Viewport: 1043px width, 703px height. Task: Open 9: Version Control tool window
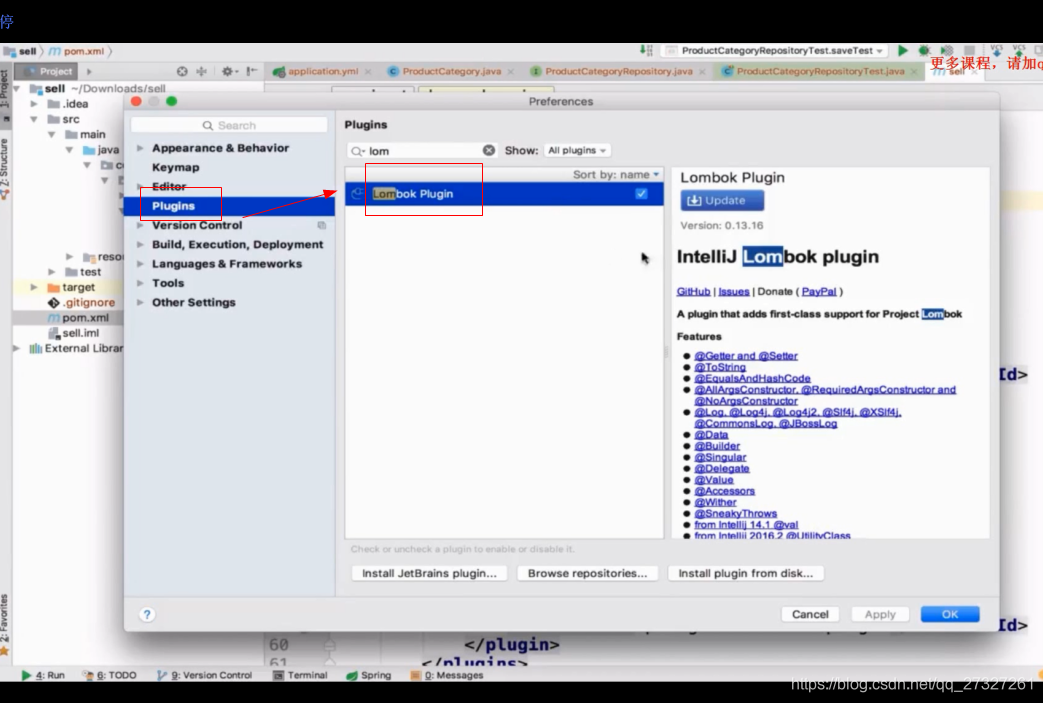click(x=204, y=675)
